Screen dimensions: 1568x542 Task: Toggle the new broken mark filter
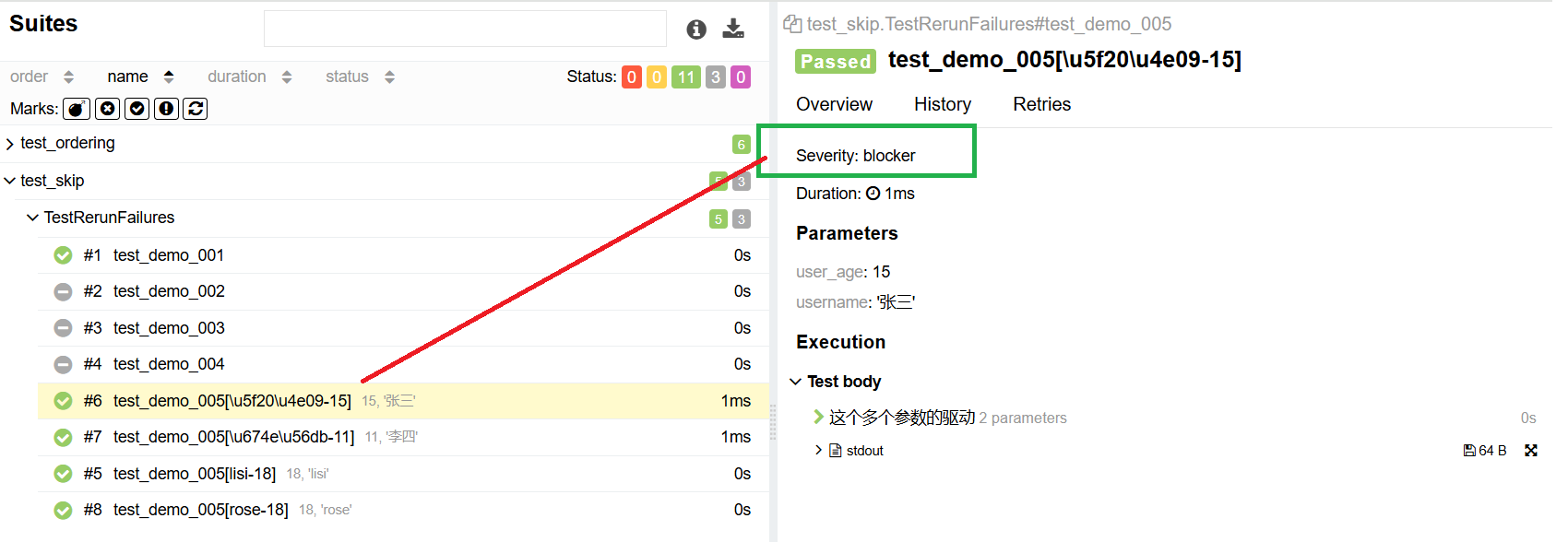click(x=166, y=109)
